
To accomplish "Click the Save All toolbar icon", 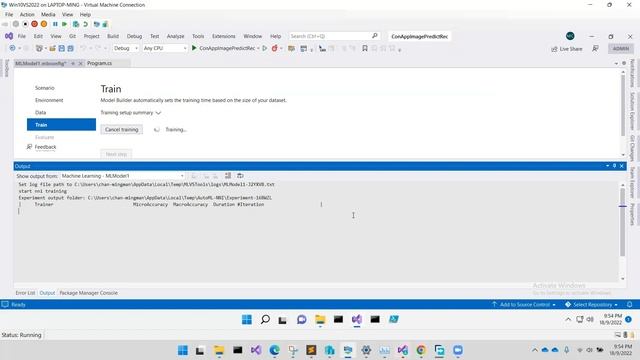I will coord(70,48).
